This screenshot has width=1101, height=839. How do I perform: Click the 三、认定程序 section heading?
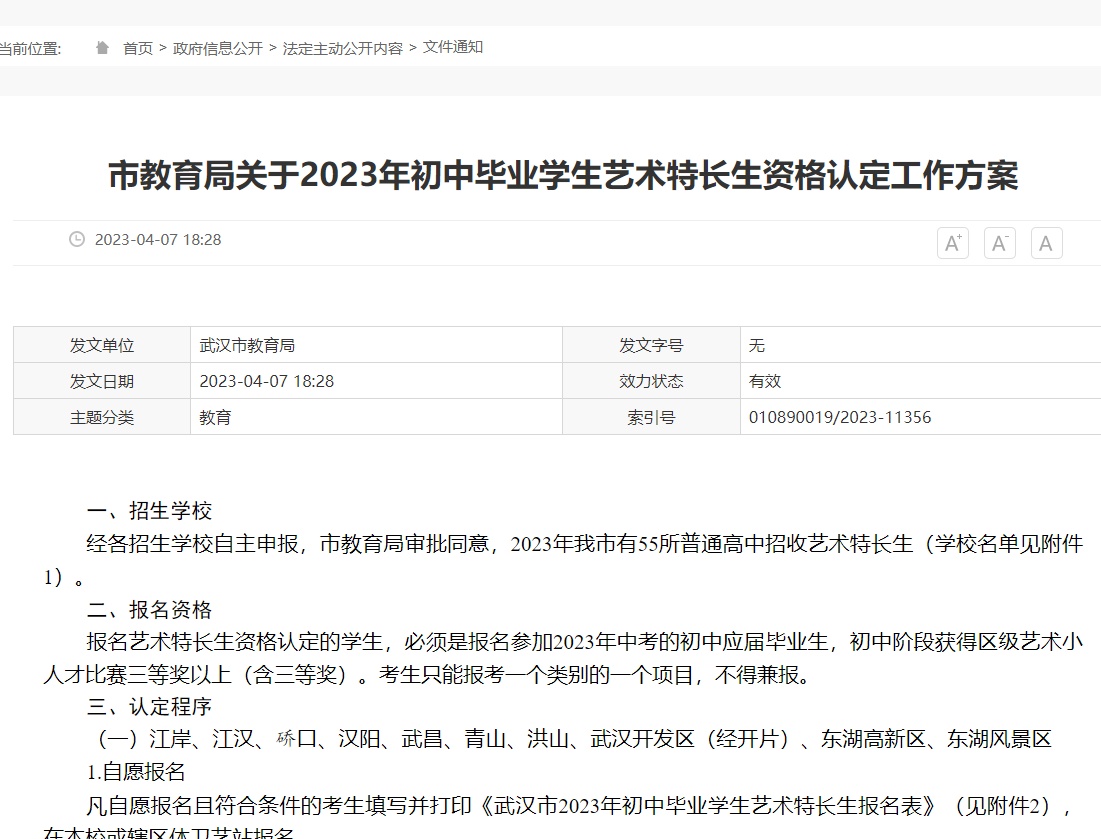(x=150, y=707)
